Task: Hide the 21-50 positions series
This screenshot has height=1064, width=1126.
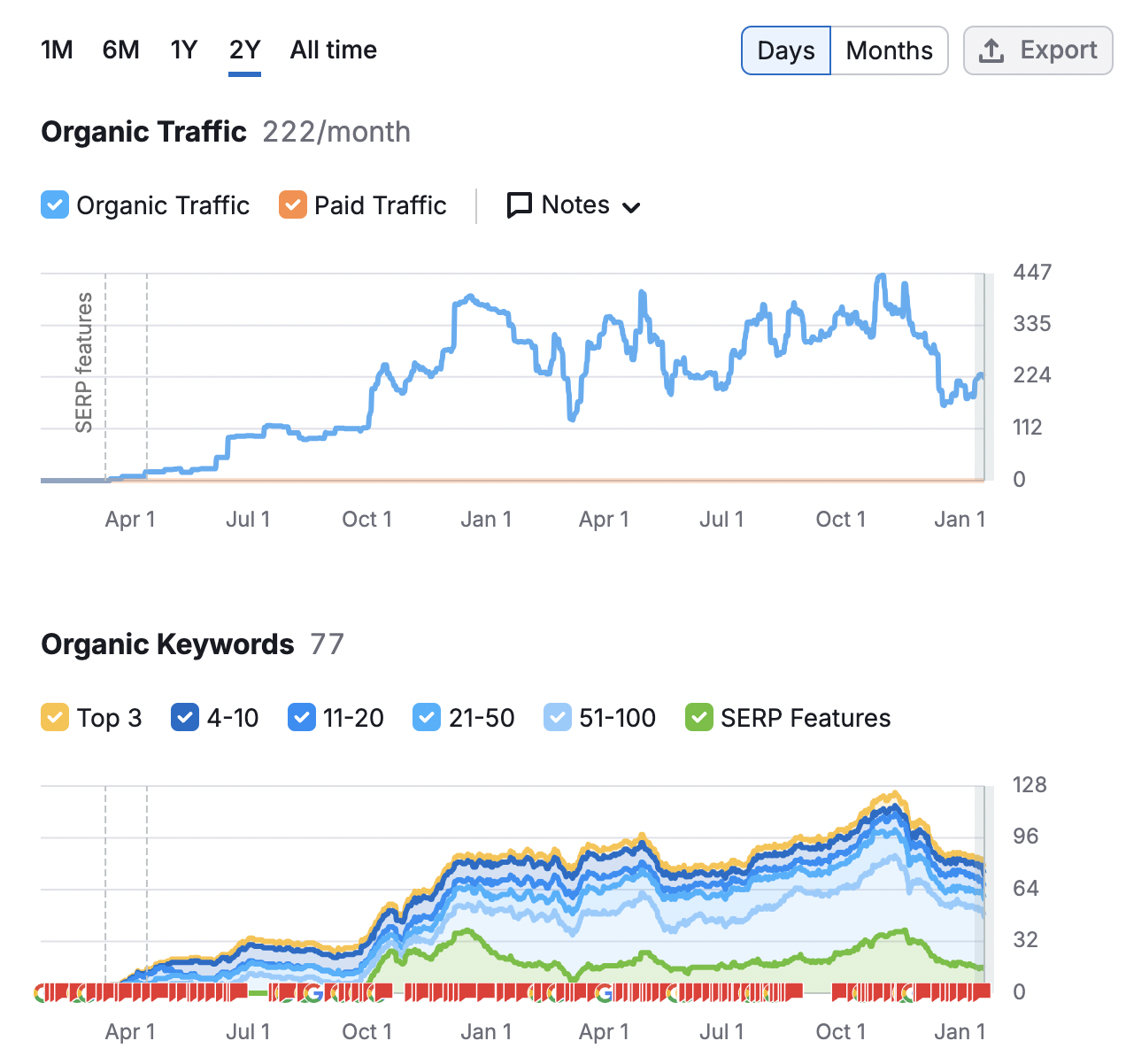Action: 427,718
